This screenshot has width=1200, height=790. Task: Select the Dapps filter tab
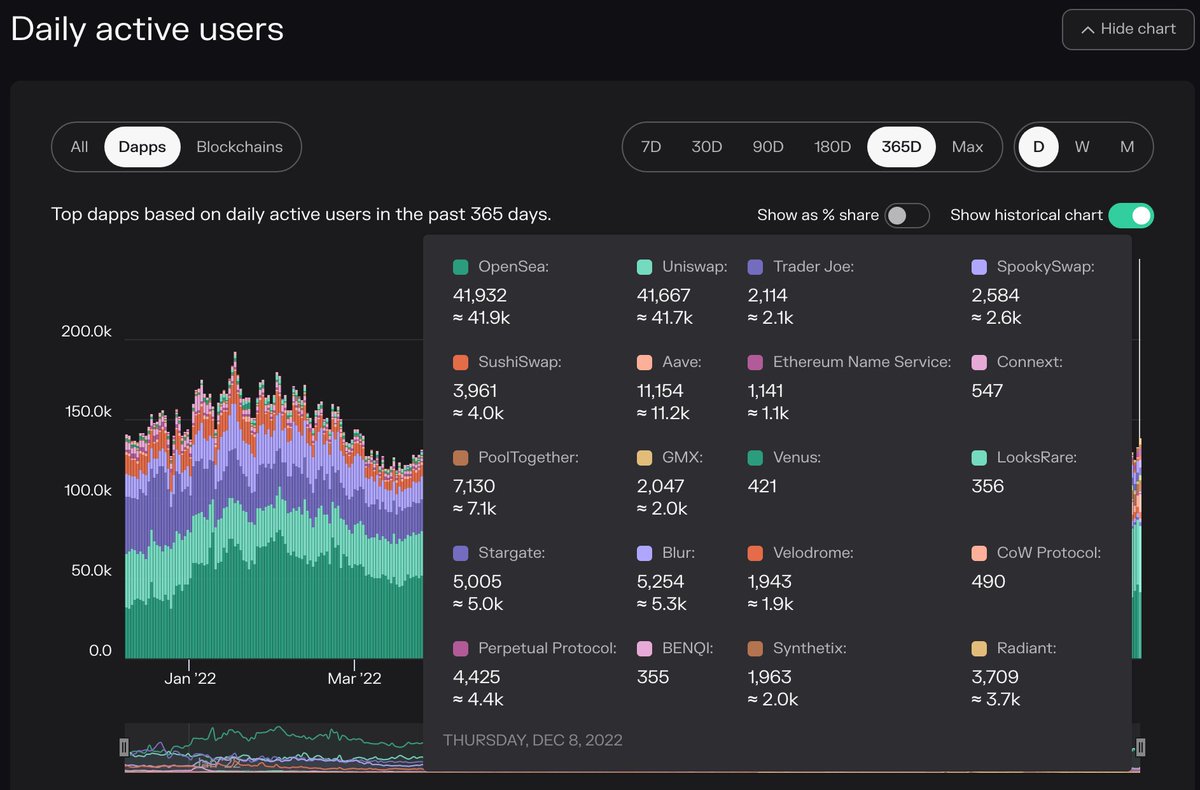click(x=142, y=147)
